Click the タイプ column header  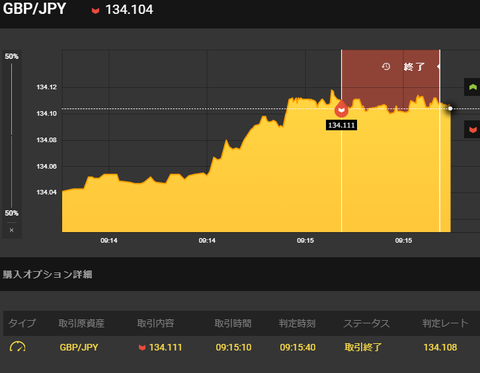coord(22,323)
